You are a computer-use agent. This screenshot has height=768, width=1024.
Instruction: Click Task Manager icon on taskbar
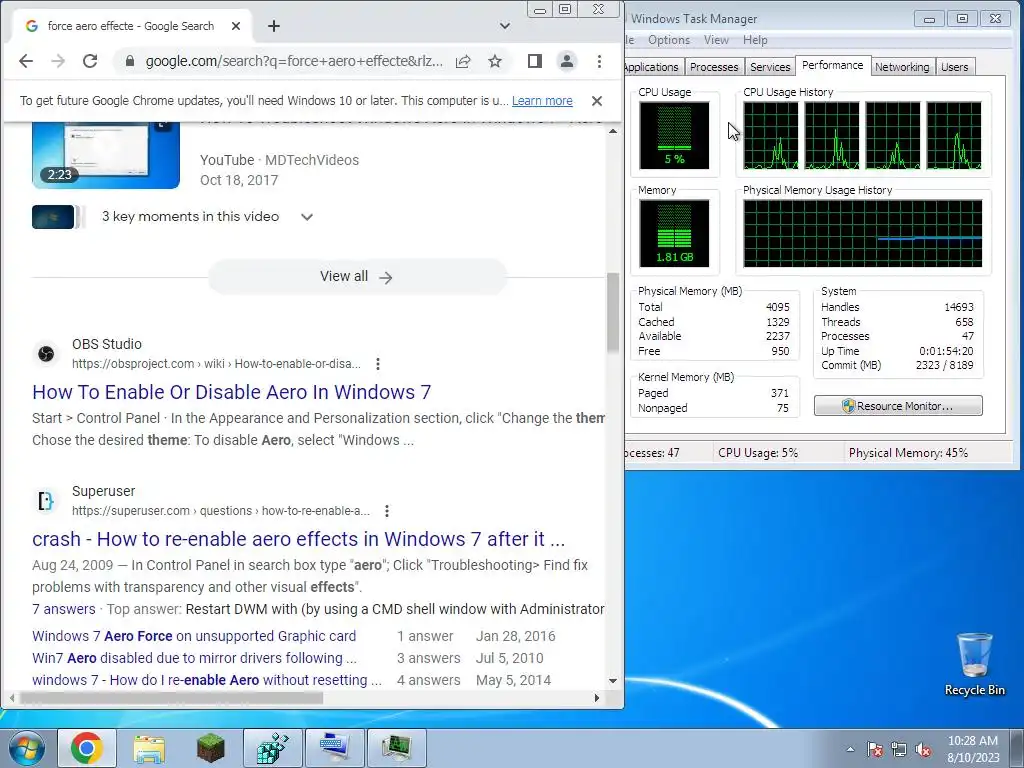(x=396, y=748)
